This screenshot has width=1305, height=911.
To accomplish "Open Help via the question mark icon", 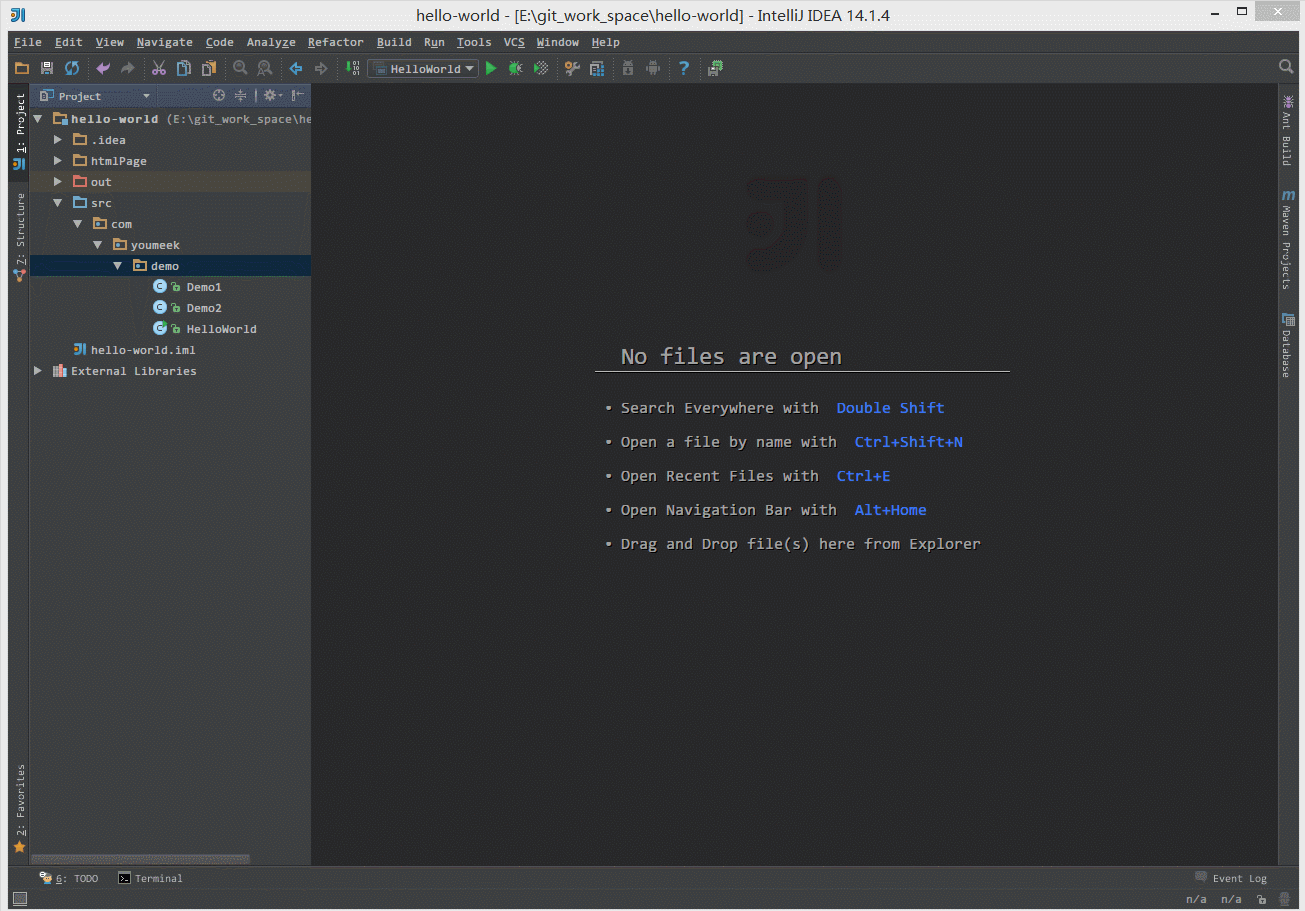I will tap(684, 68).
